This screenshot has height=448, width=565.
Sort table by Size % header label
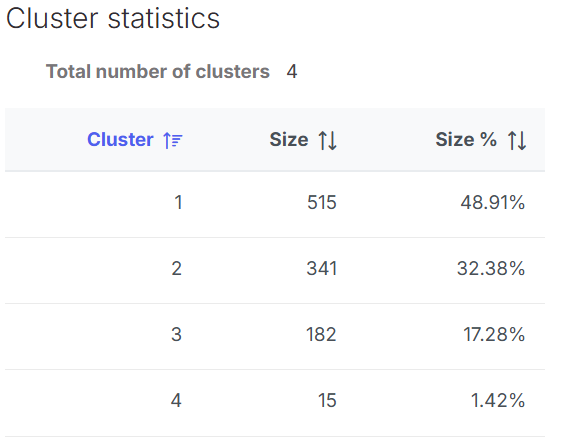point(466,139)
